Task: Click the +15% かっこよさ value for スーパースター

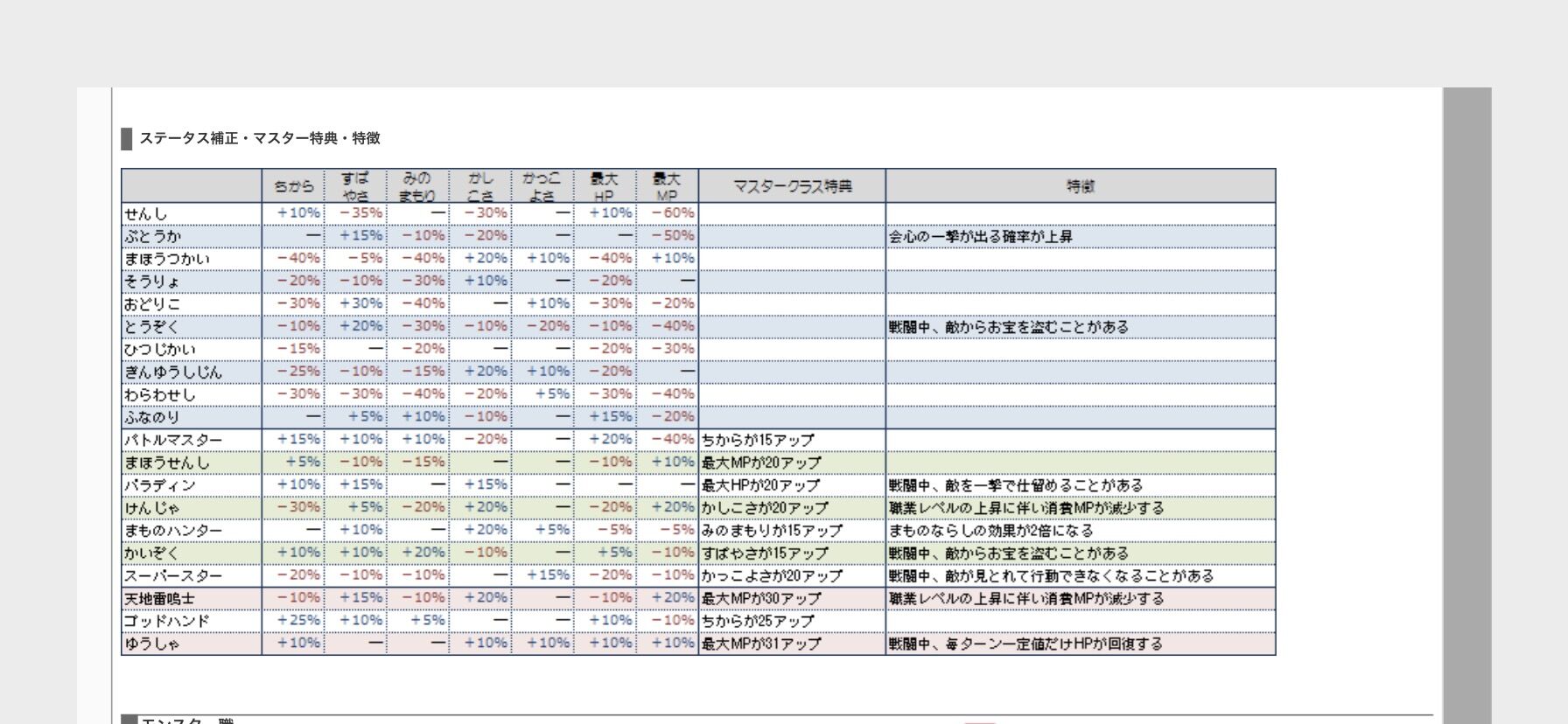Action: pos(549,575)
